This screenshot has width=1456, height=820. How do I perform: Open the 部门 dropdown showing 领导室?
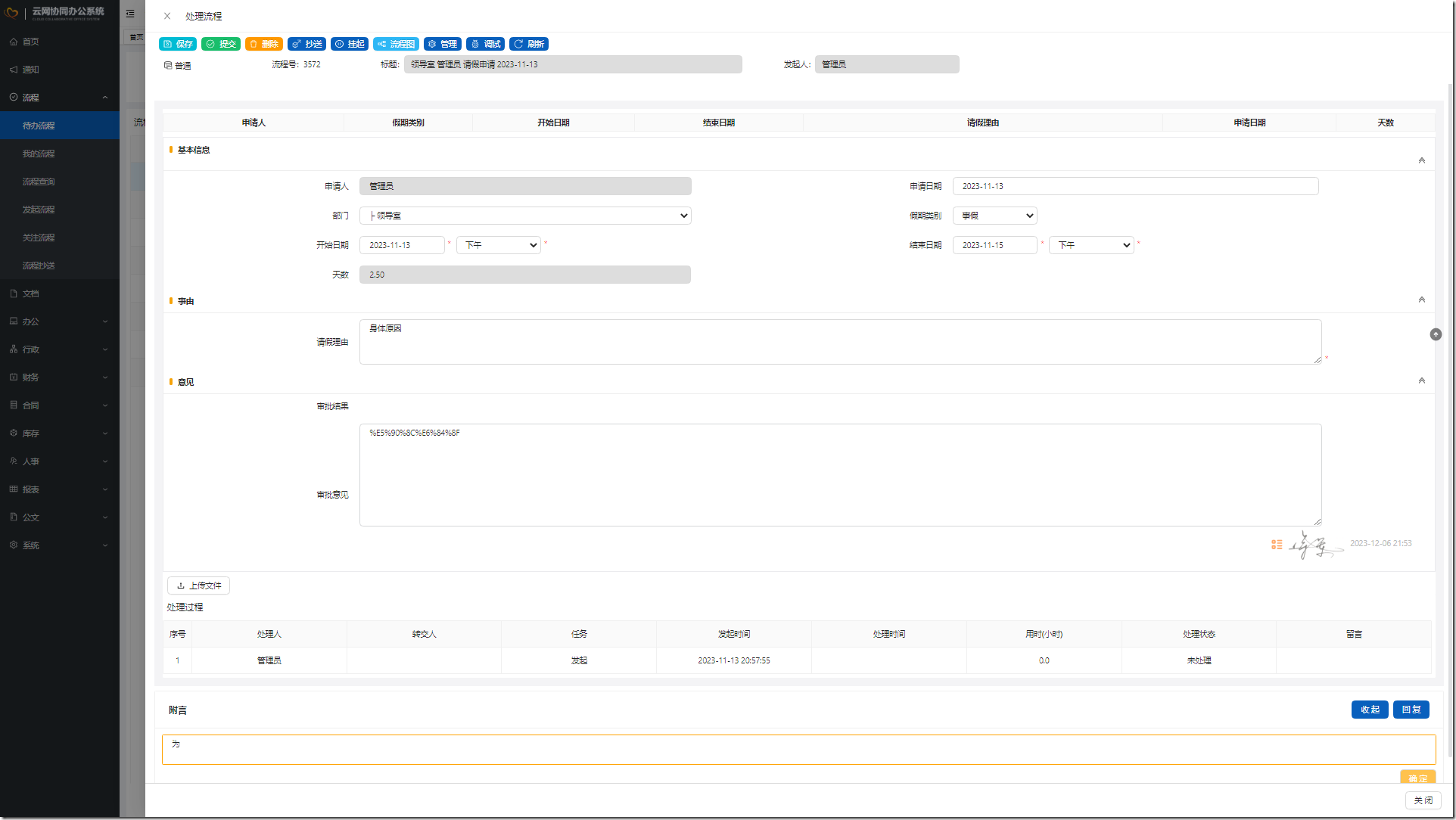[x=525, y=216]
